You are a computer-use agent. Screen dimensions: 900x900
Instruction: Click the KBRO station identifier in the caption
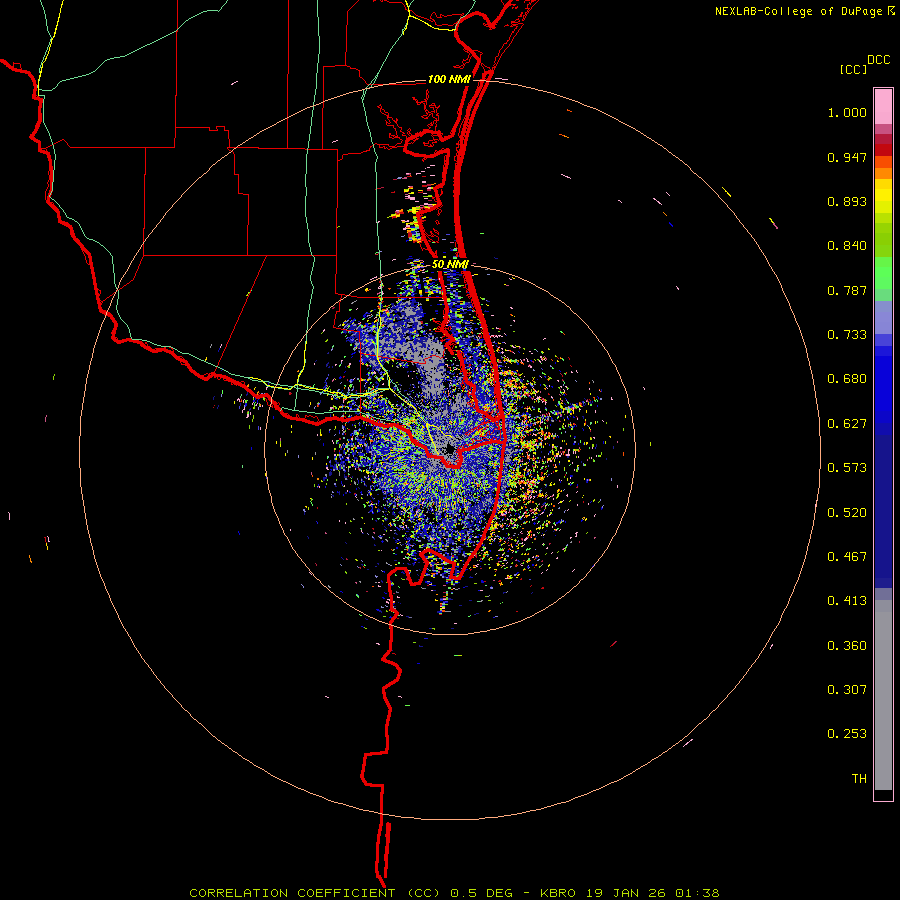559,893
